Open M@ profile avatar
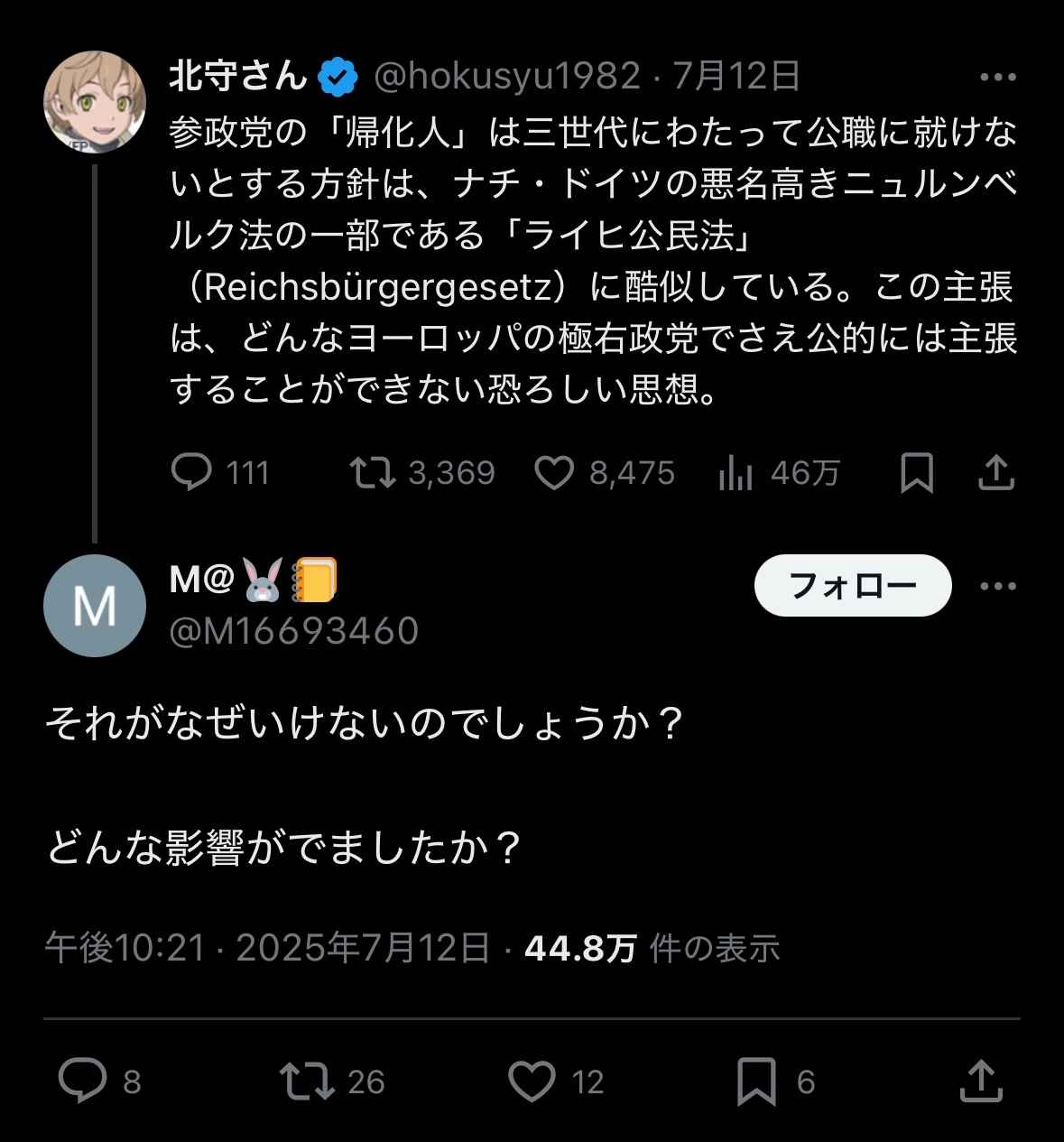The image size is (1064, 1142). point(95,605)
